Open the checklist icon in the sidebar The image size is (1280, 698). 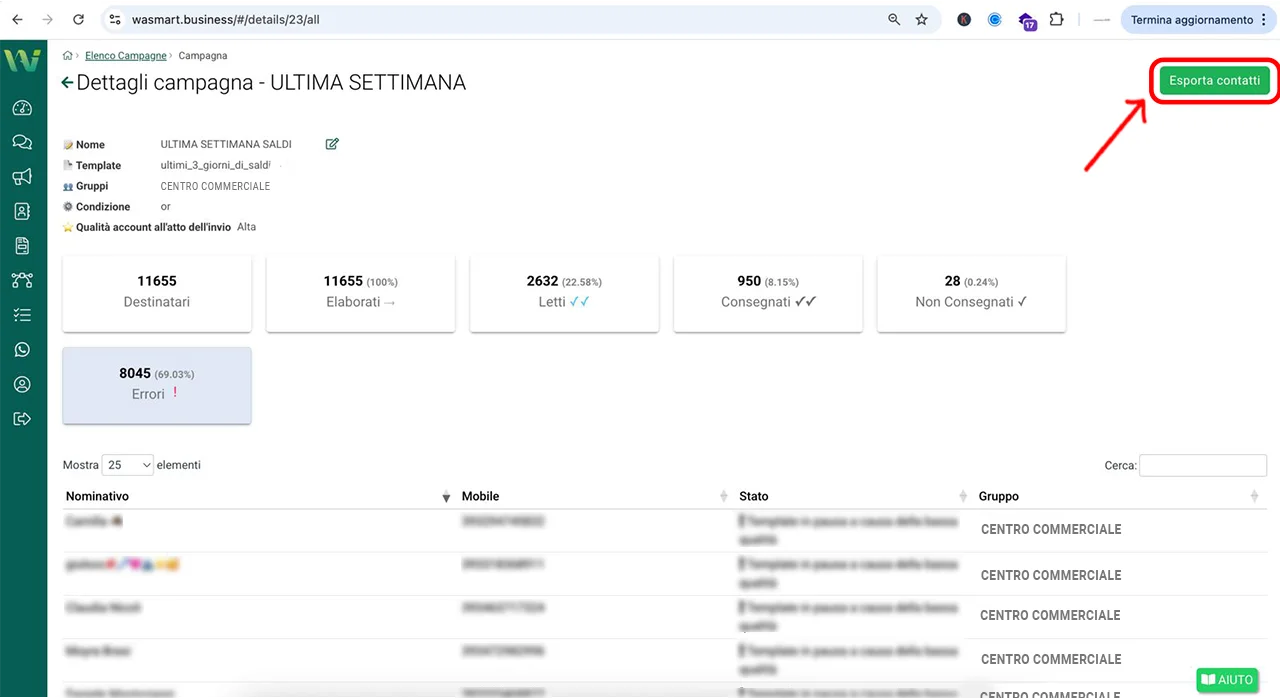23,314
